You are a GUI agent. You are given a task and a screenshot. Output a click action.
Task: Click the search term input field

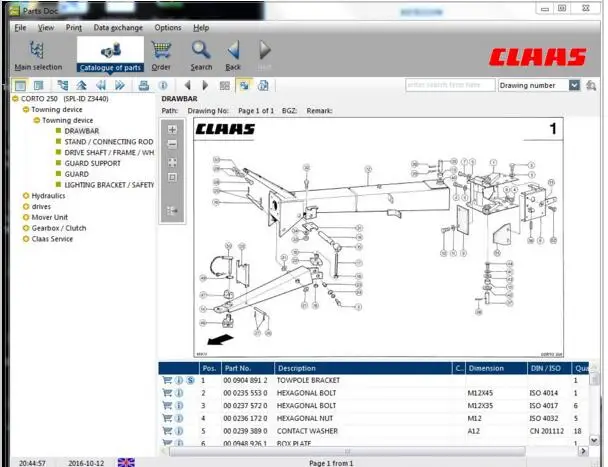tap(450, 86)
